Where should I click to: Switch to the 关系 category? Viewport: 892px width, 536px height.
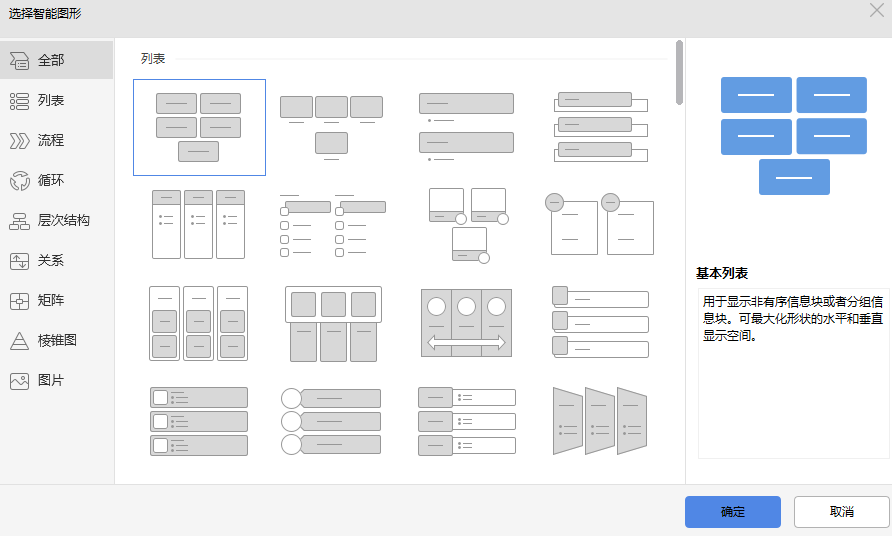51,261
